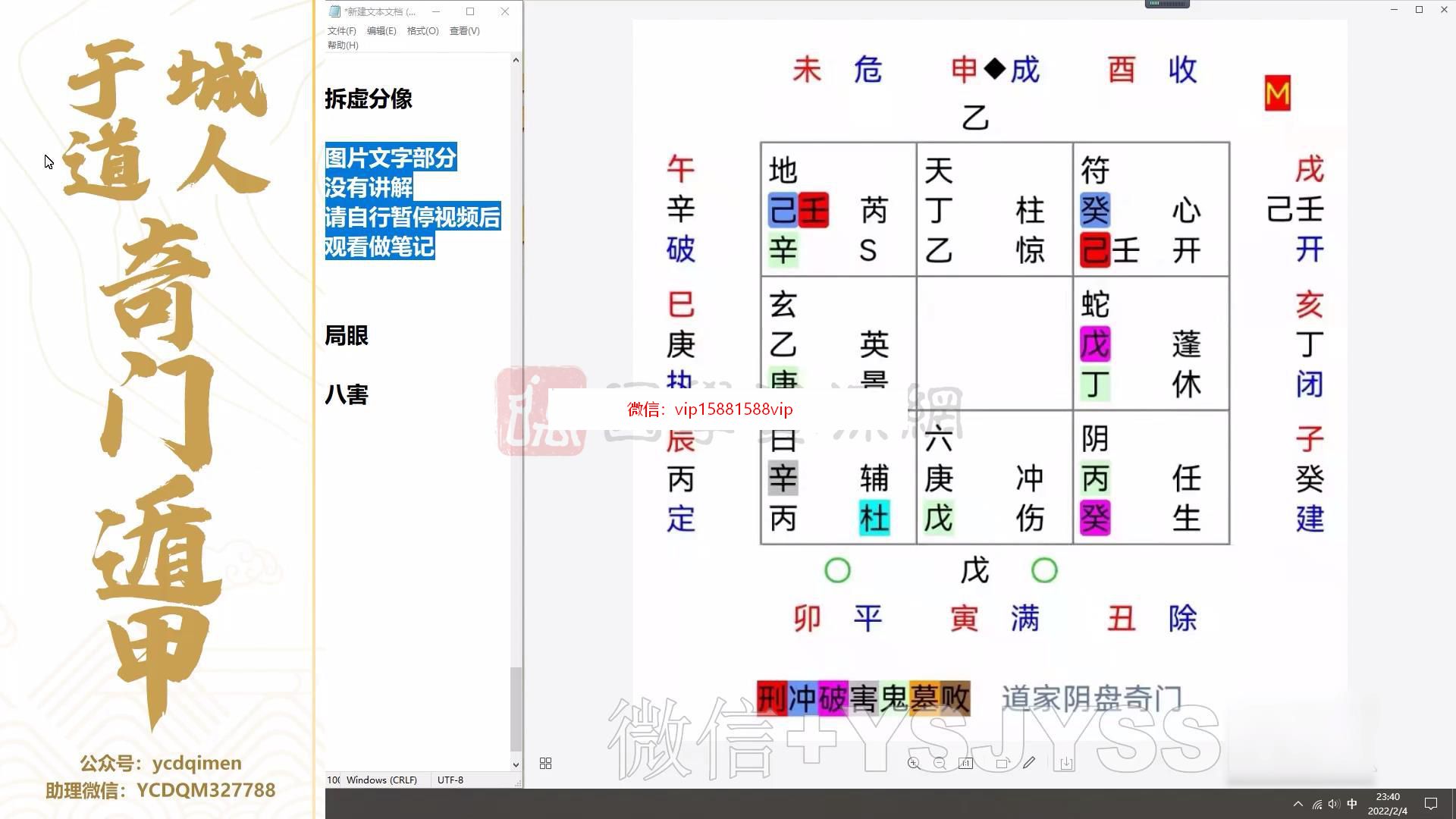Viewport: 1456px width, 819px height.
Task: Minimize the image viewer window
Action: pos(1394,9)
